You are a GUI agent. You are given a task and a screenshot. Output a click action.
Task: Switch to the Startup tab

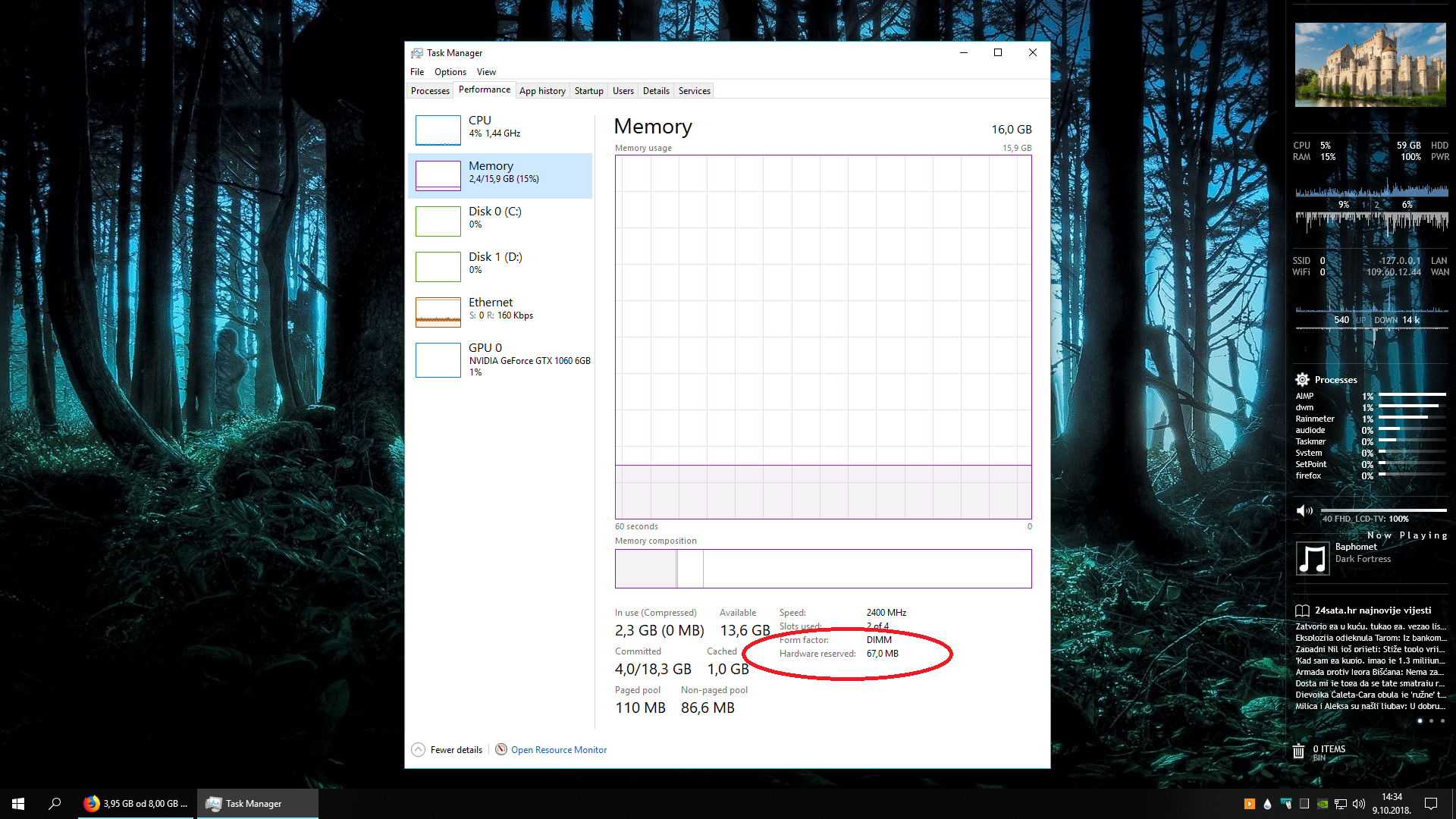click(x=588, y=91)
